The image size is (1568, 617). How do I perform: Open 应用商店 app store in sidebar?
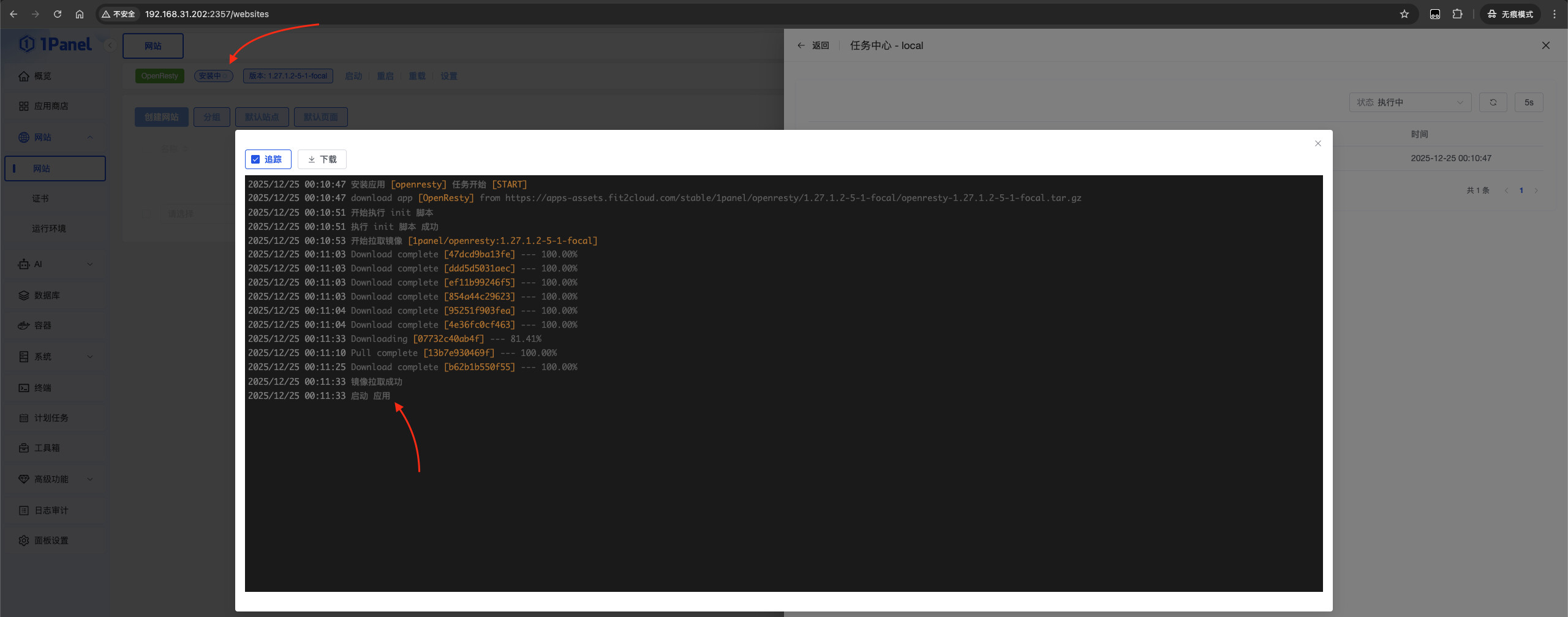[x=51, y=106]
